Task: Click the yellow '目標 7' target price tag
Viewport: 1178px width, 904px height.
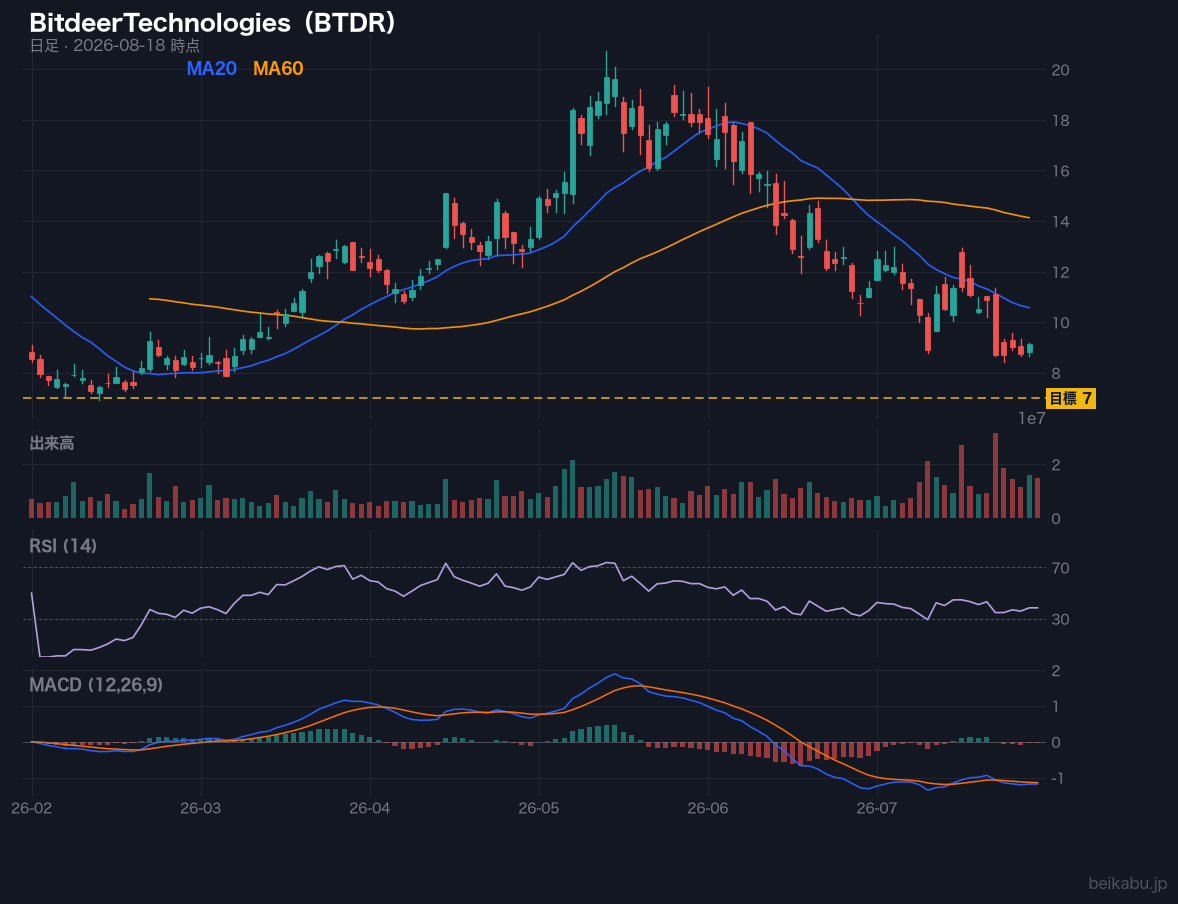Action: tap(1071, 398)
